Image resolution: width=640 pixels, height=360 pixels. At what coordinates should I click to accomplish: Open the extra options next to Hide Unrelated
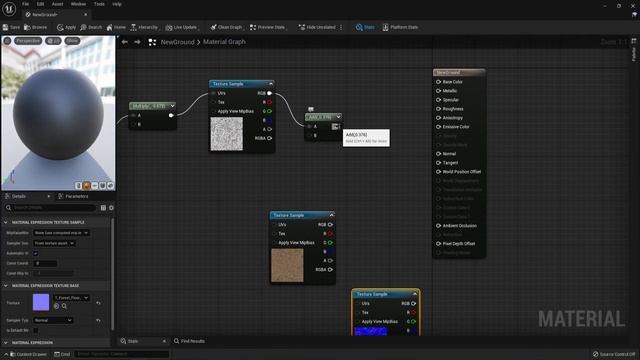pyautogui.click(x=341, y=27)
